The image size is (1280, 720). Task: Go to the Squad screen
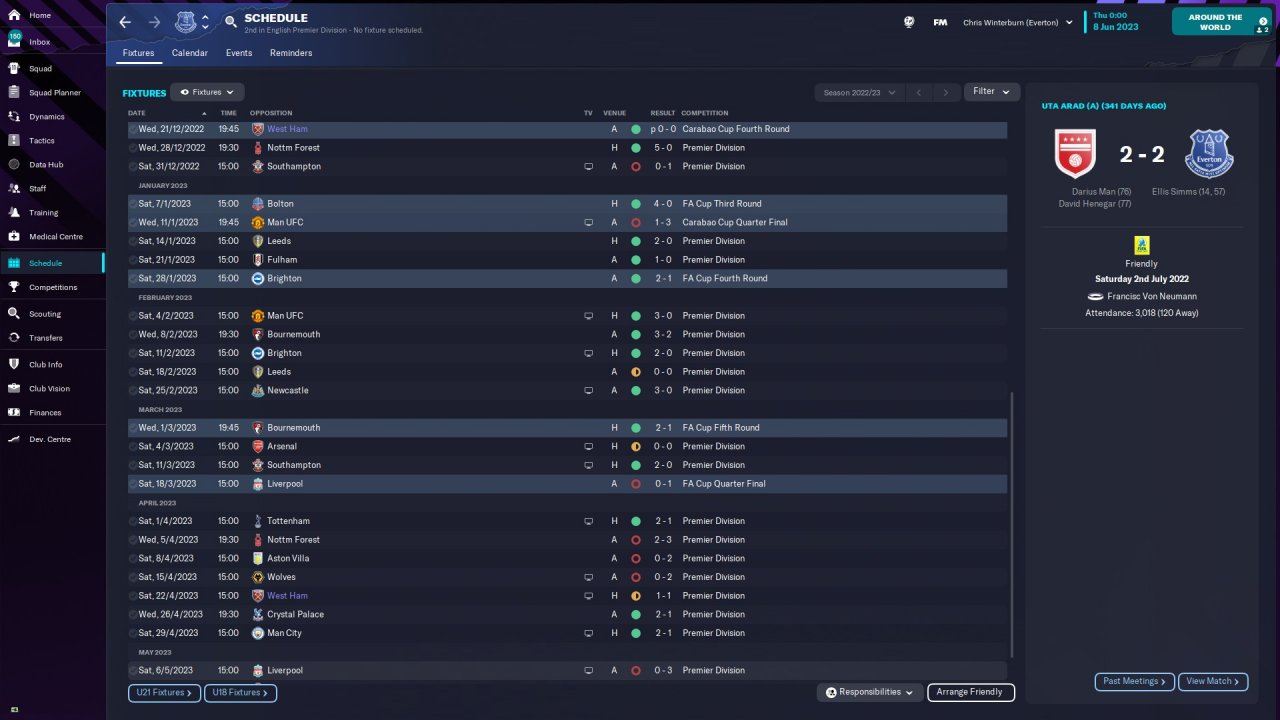[x=40, y=69]
